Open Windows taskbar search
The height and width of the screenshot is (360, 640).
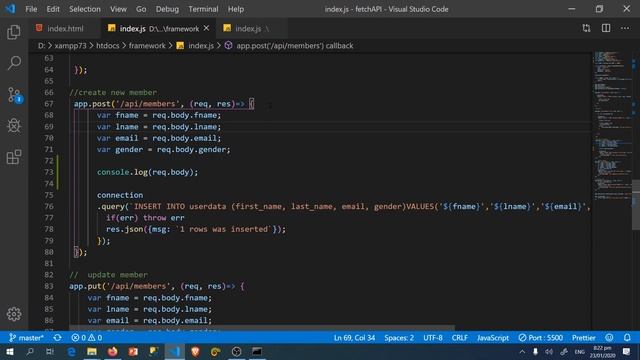pos(30,351)
